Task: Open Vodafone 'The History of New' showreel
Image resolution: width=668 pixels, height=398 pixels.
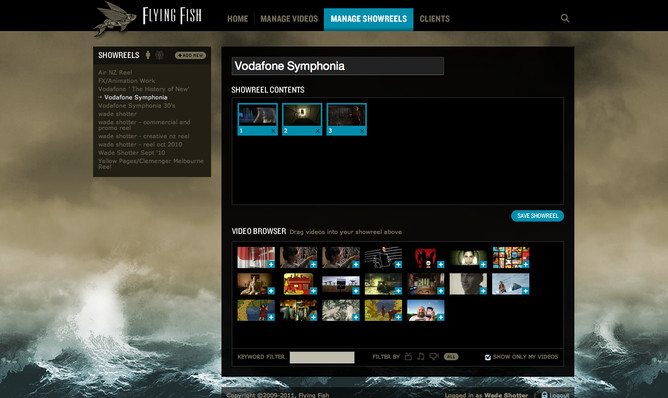Action: [144, 89]
